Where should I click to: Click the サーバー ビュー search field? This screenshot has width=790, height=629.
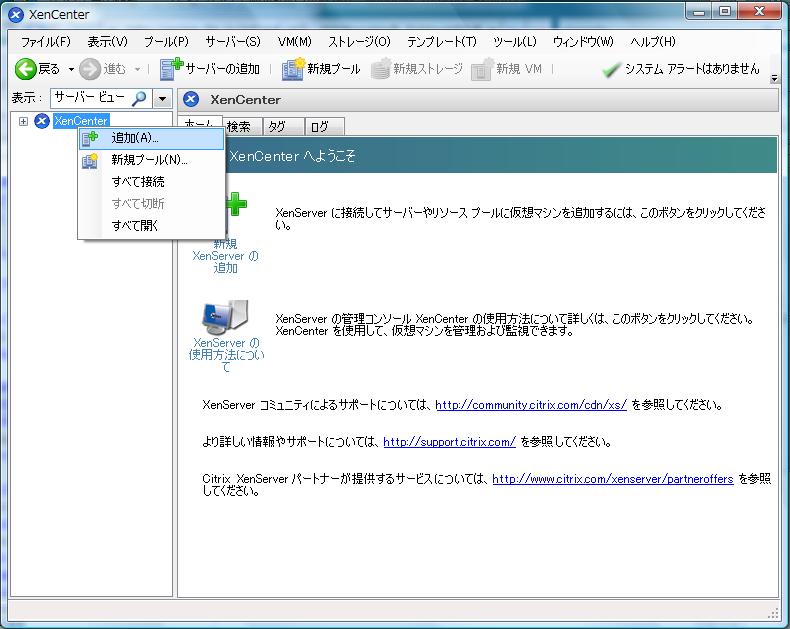pyautogui.click(x=101, y=99)
